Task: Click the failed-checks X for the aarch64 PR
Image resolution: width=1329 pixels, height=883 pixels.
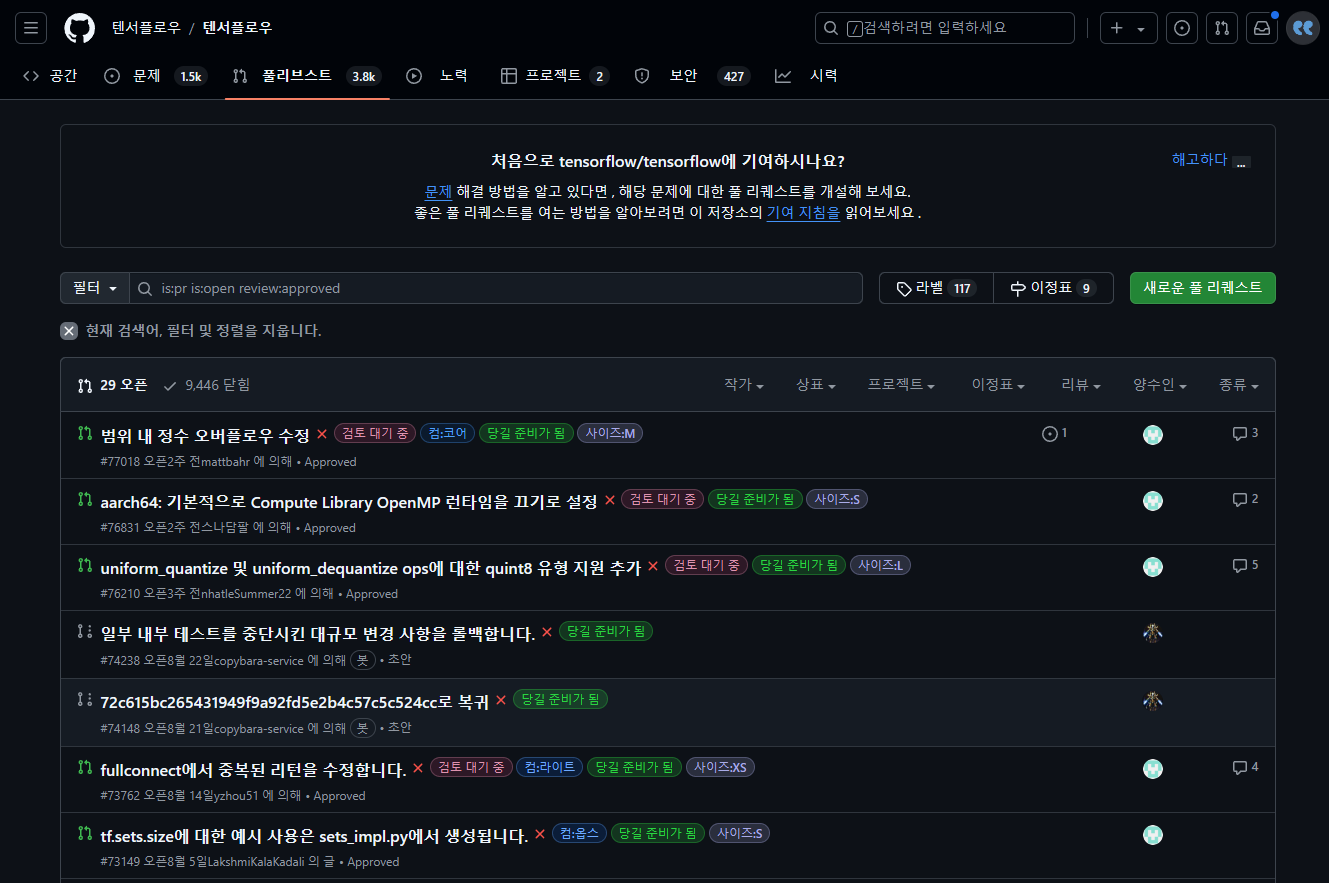Action: (610, 500)
